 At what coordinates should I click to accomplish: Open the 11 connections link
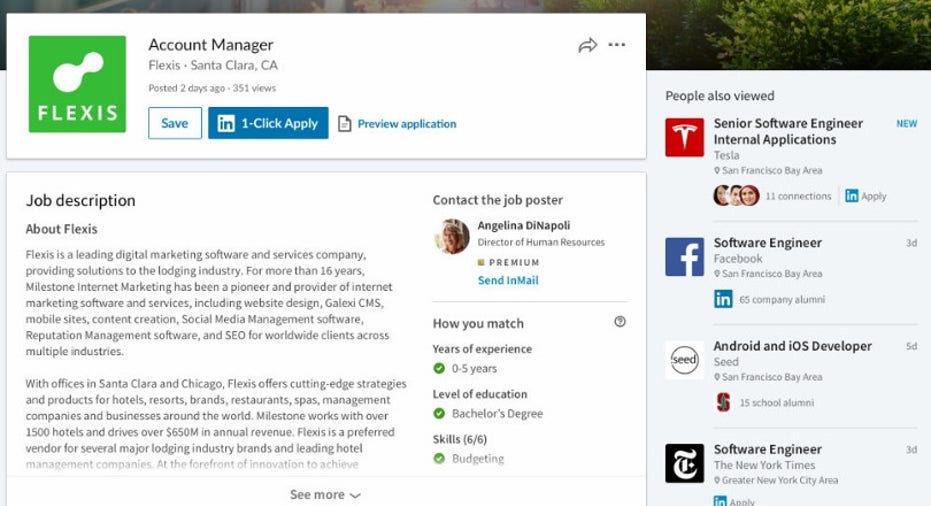tap(798, 196)
